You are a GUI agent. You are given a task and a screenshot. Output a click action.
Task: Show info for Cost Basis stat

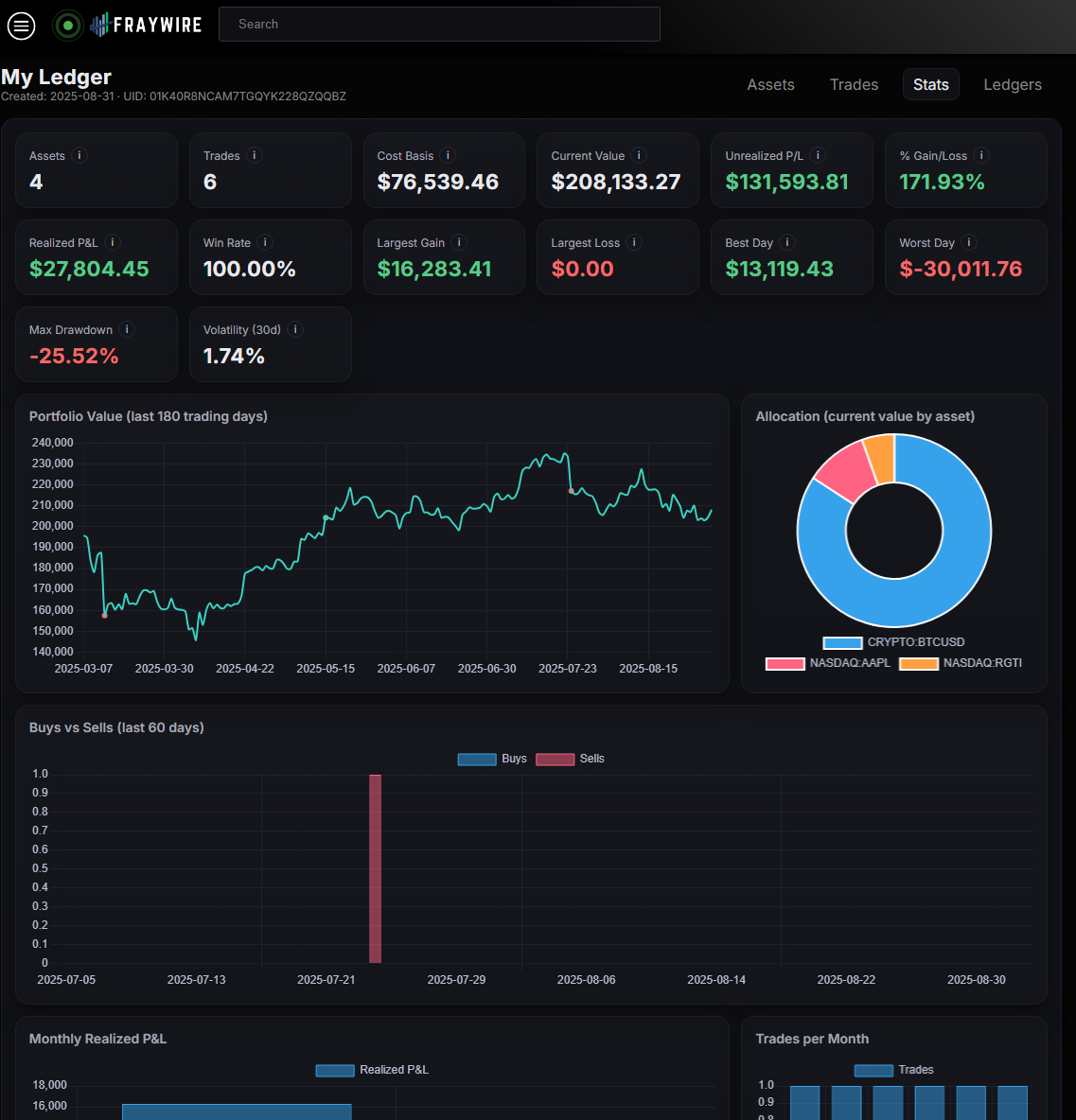(x=449, y=156)
